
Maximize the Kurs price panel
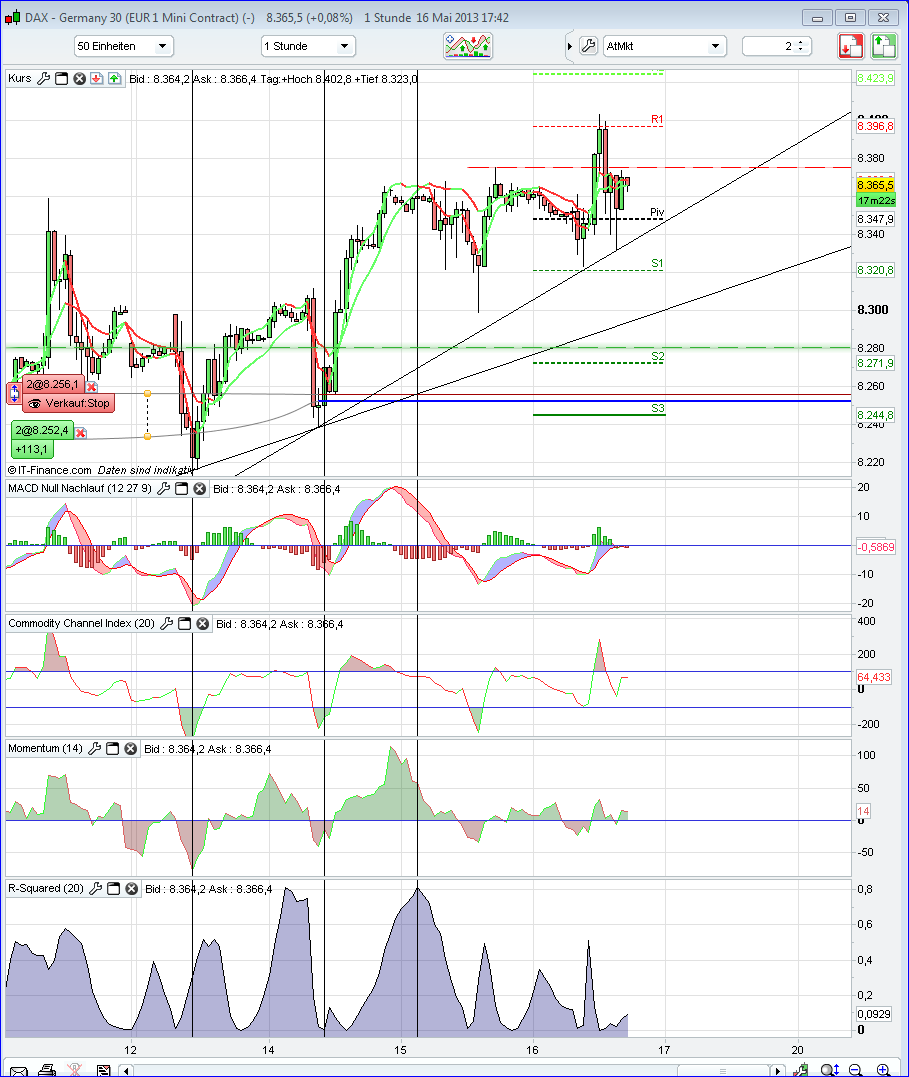(61, 78)
